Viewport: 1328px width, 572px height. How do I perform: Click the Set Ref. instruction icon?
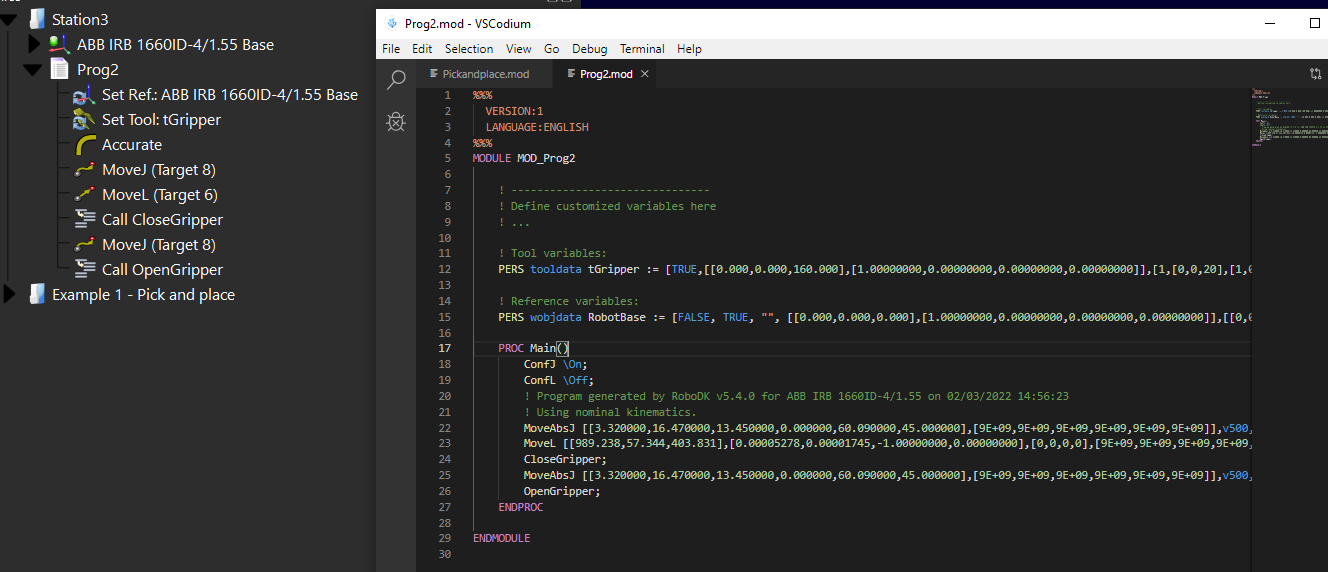click(x=85, y=95)
